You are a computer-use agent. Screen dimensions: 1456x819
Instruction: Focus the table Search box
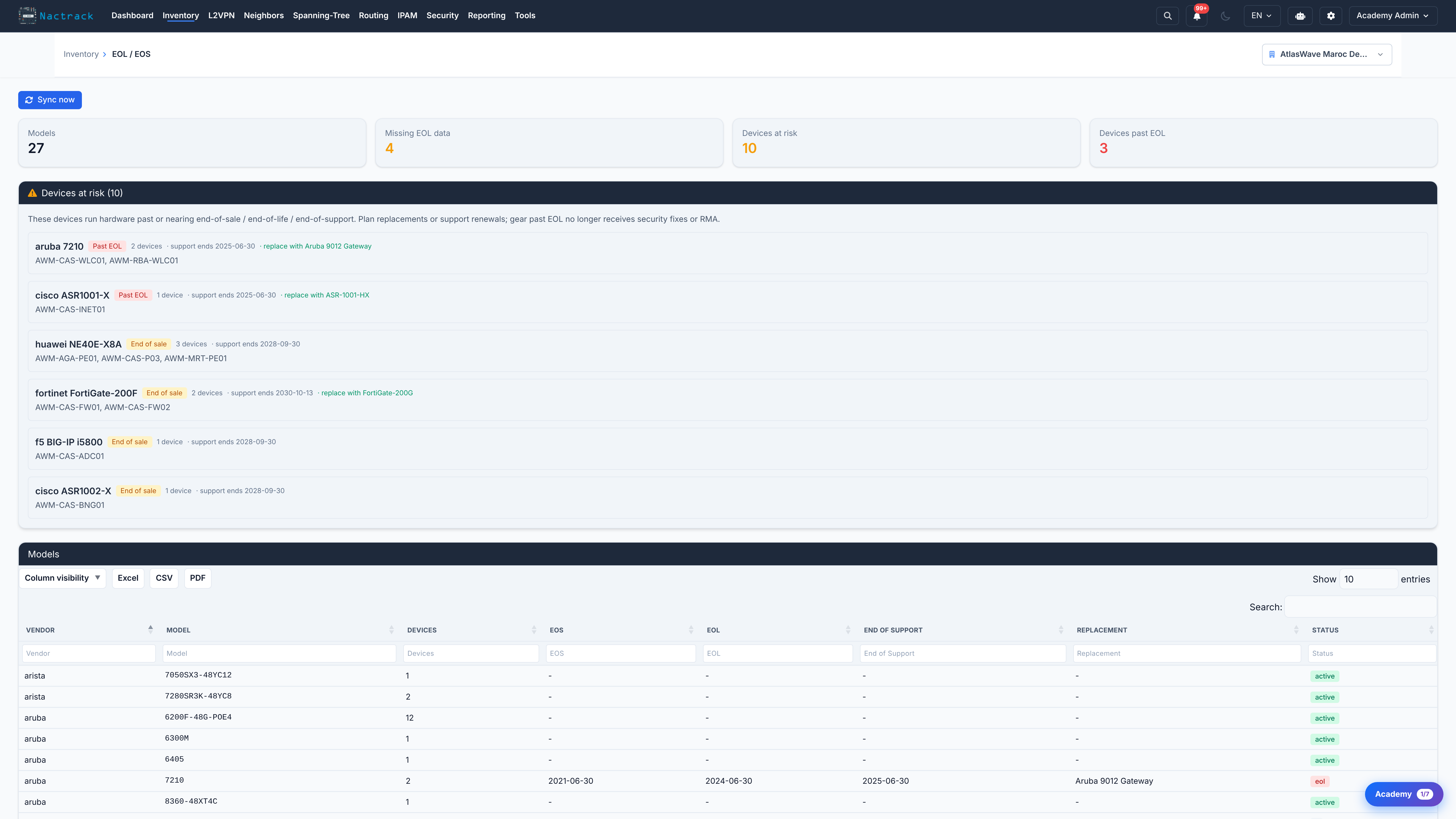(1360, 607)
